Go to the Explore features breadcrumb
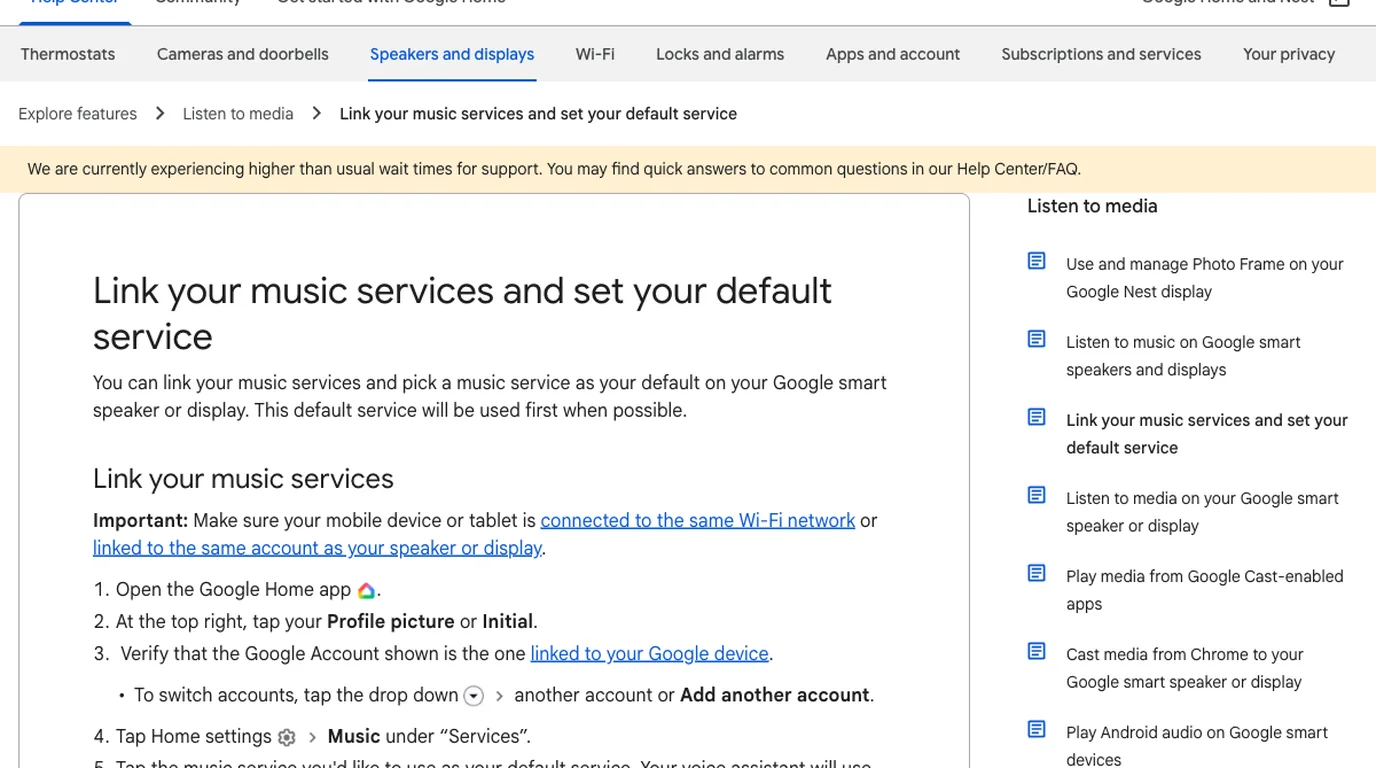This screenshot has width=1376, height=768. 78,114
